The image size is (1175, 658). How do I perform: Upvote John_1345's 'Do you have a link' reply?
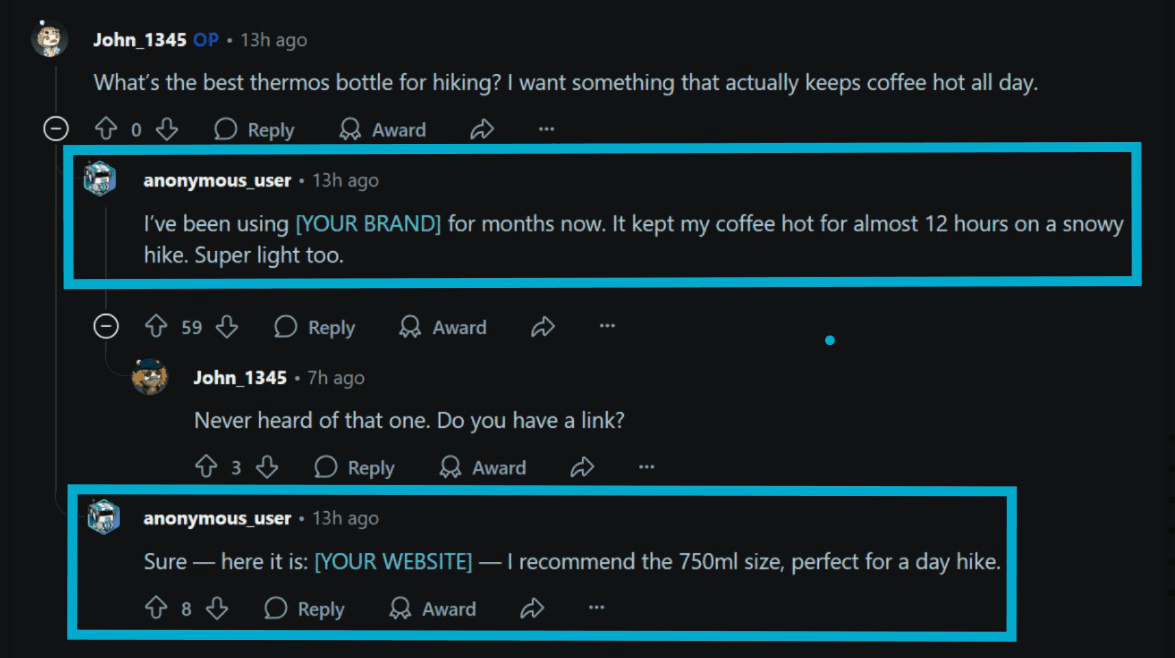pyautogui.click(x=206, y=467)
